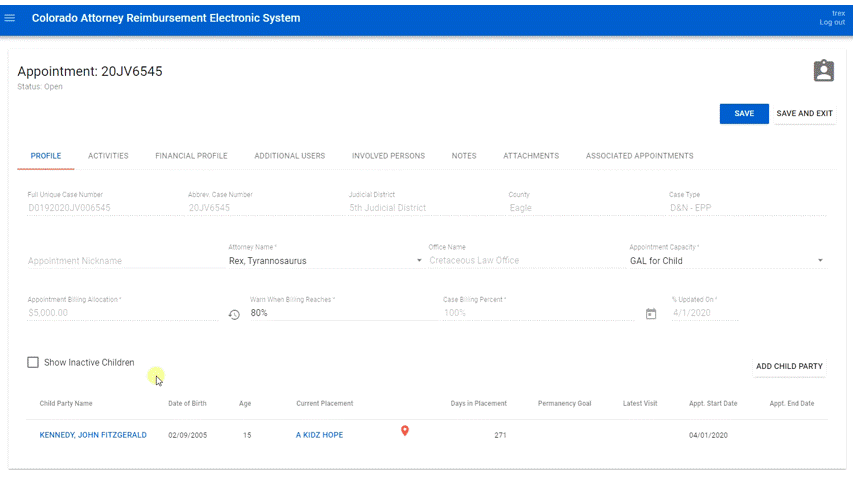
Task: Log out of the system
Action: pos(832,22)
